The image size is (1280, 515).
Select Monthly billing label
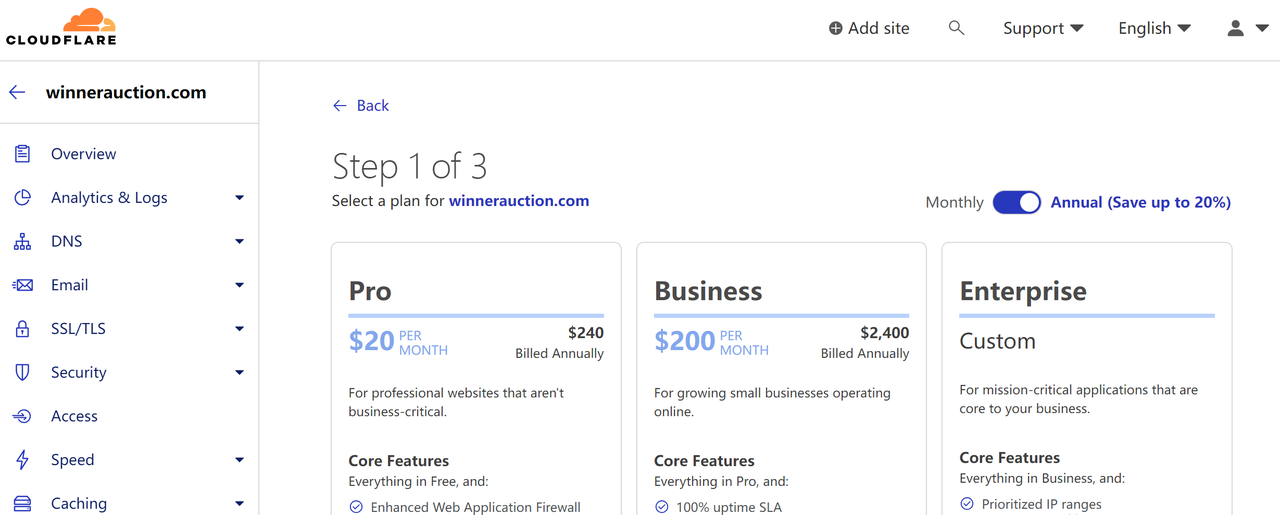pos(954,202)
